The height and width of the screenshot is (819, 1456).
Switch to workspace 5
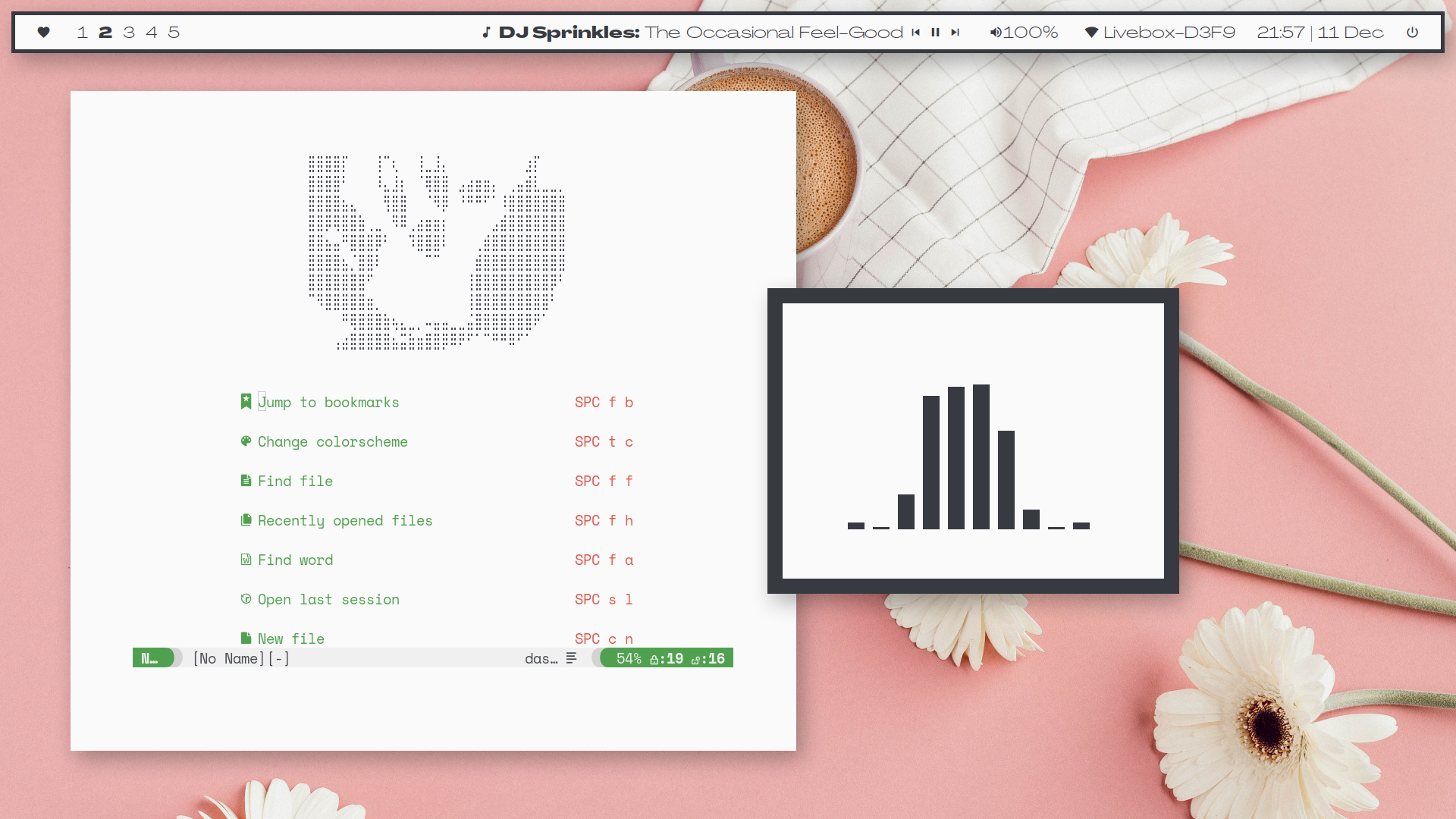pos(174,32)
